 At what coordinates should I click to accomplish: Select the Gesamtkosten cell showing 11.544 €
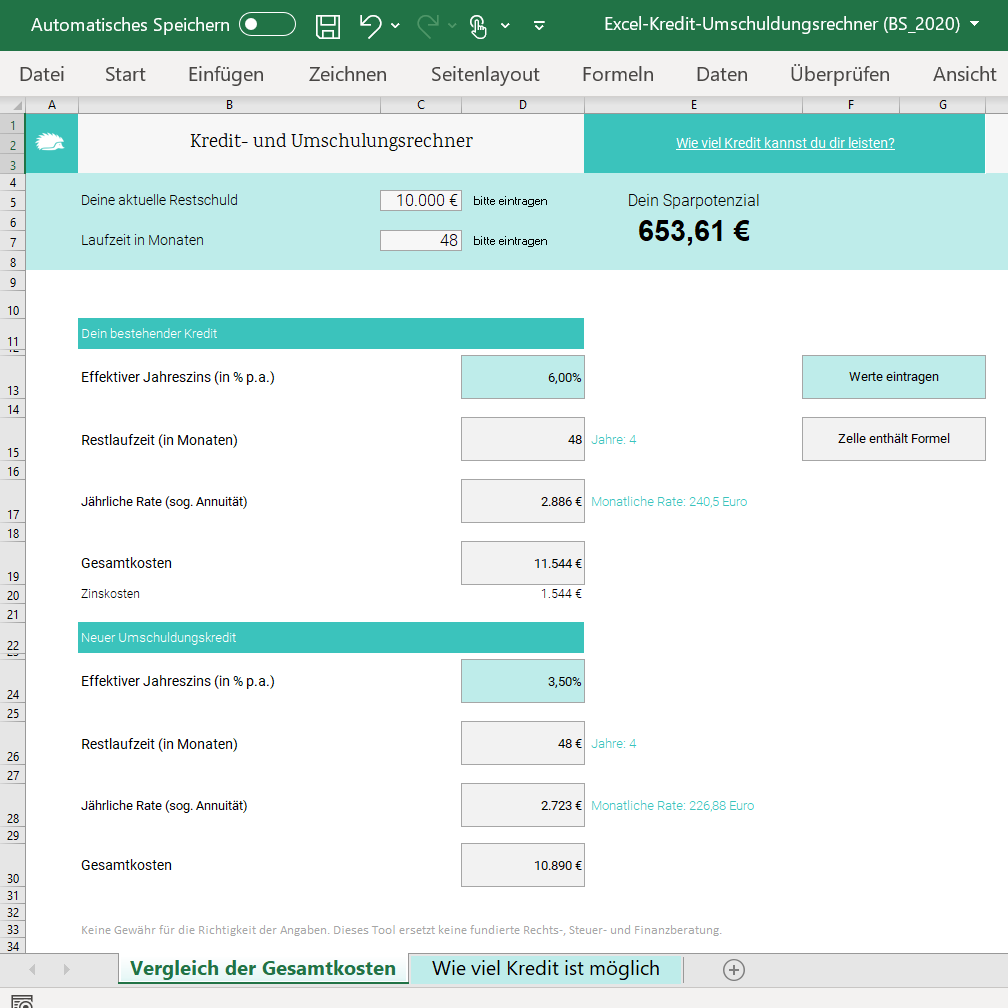[x=523, y=563]
